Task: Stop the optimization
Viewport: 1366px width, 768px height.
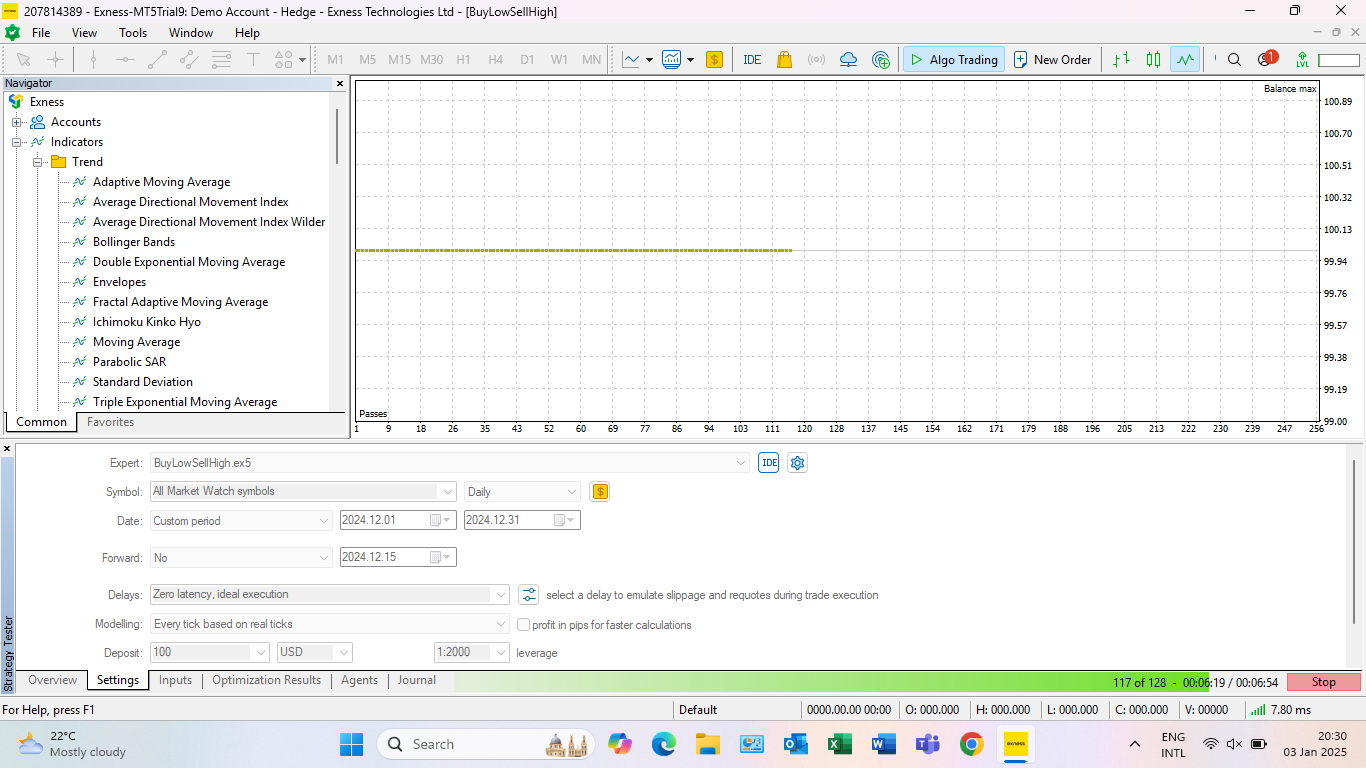Action: 1323,682
